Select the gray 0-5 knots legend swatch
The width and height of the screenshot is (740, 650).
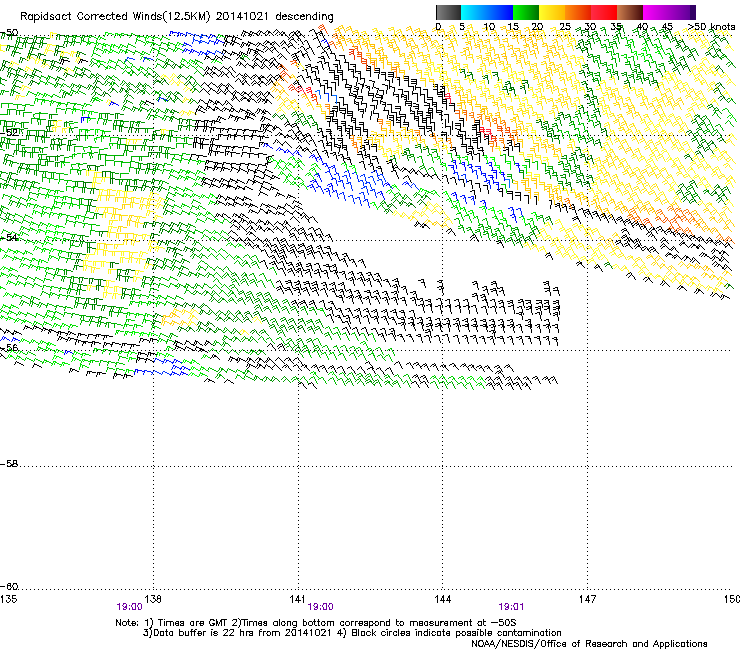pyautogui.click(x=448, y=12)
